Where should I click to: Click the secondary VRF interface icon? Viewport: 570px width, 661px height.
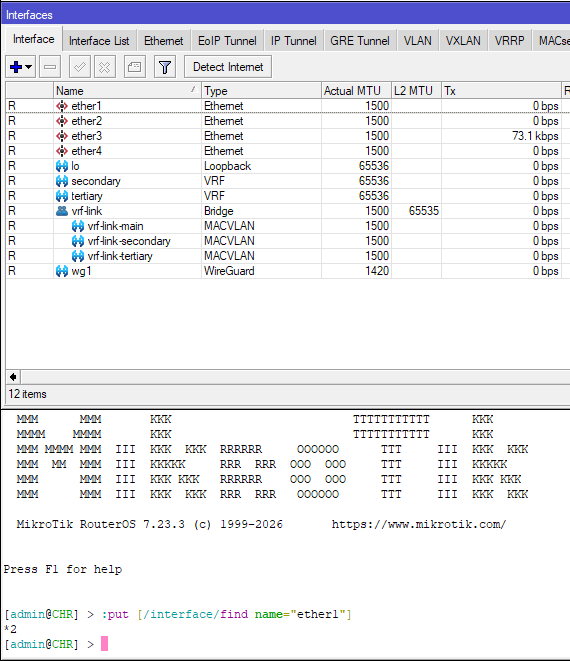pos(62,181)
